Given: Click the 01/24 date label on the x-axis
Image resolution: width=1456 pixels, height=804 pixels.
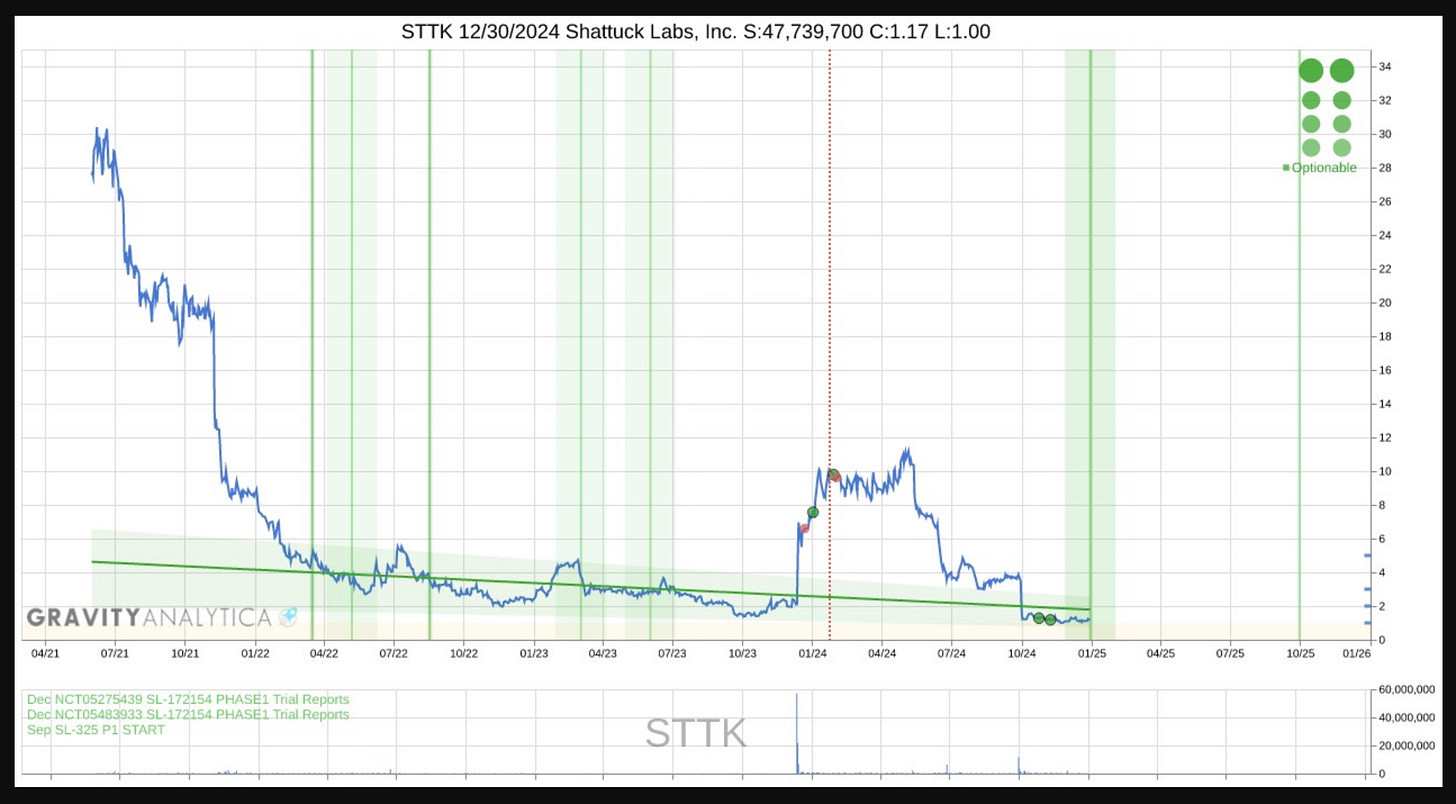Looking at the screenshot, I should [x=812, y=653].
